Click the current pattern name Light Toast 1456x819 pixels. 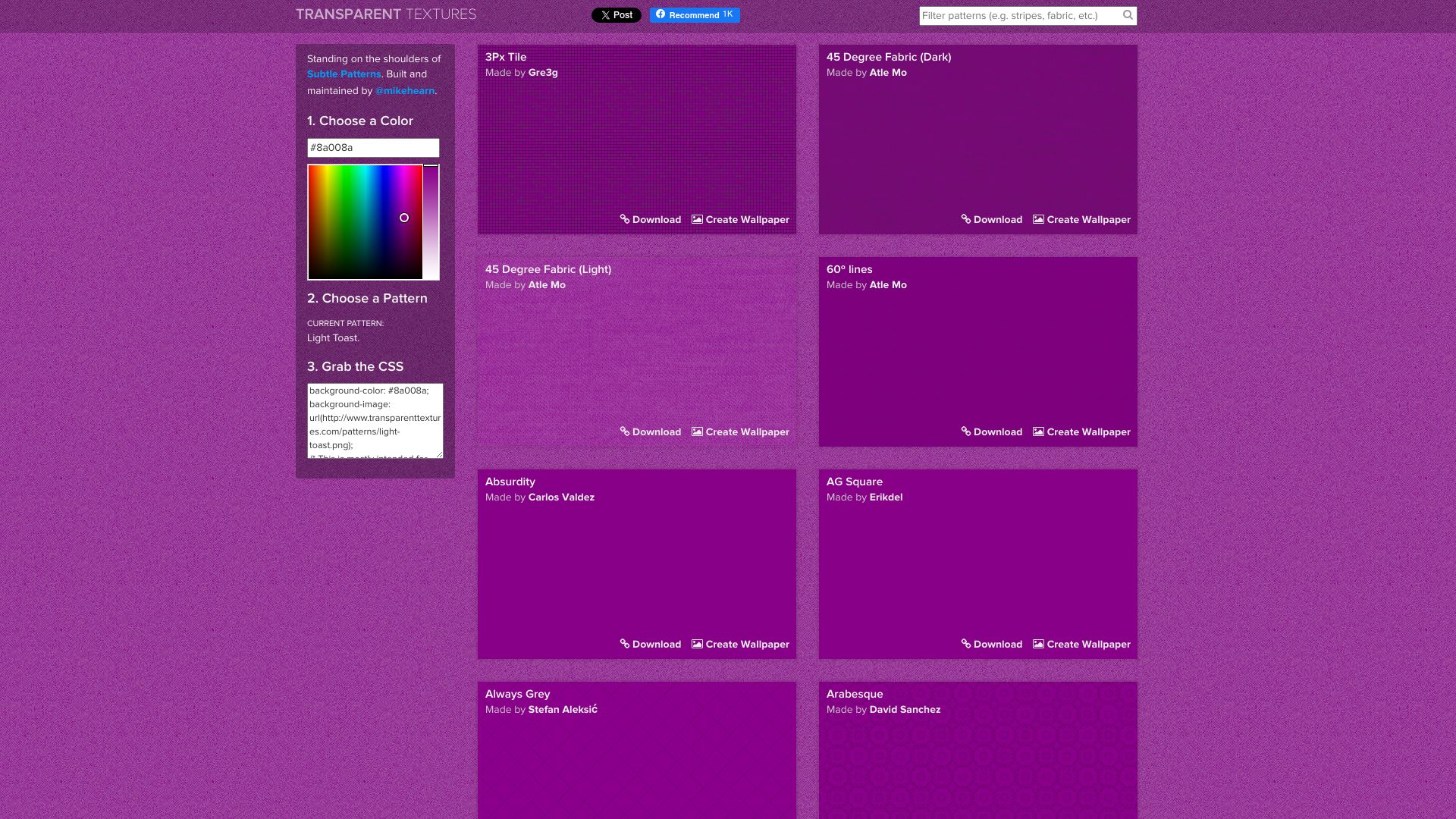coord(333,338)
